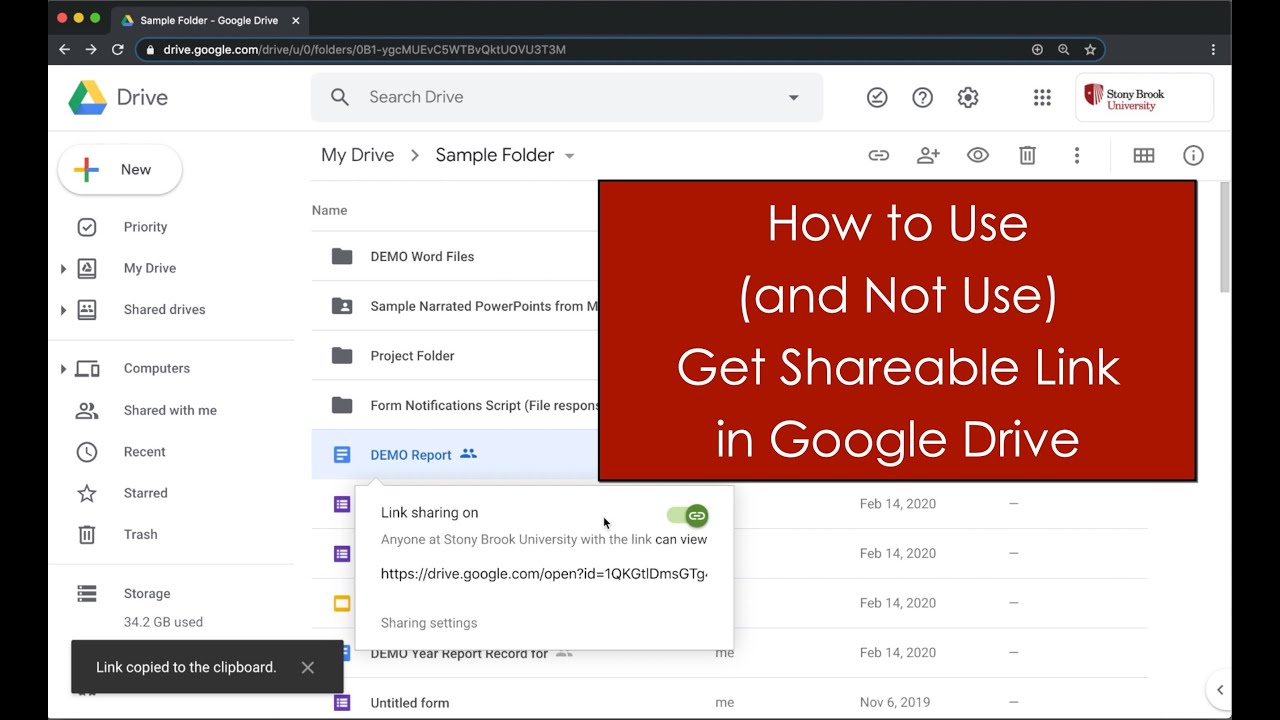Click the side panel collapse arrow
Image resolution: width=1280 pixels, height=720 pixels.
coord(1220,690)
